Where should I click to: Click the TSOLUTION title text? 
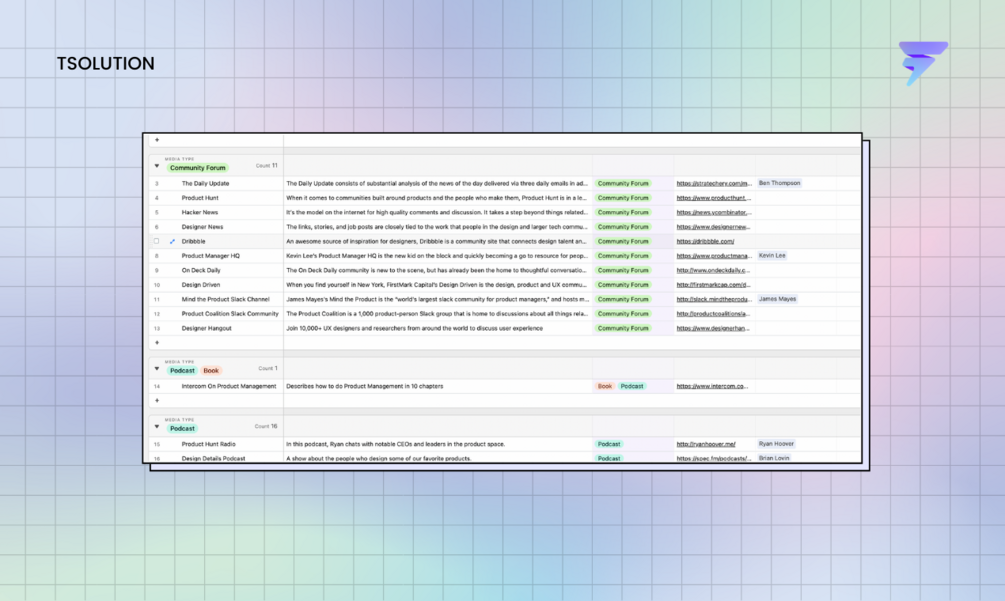click(x=106, y=63)
